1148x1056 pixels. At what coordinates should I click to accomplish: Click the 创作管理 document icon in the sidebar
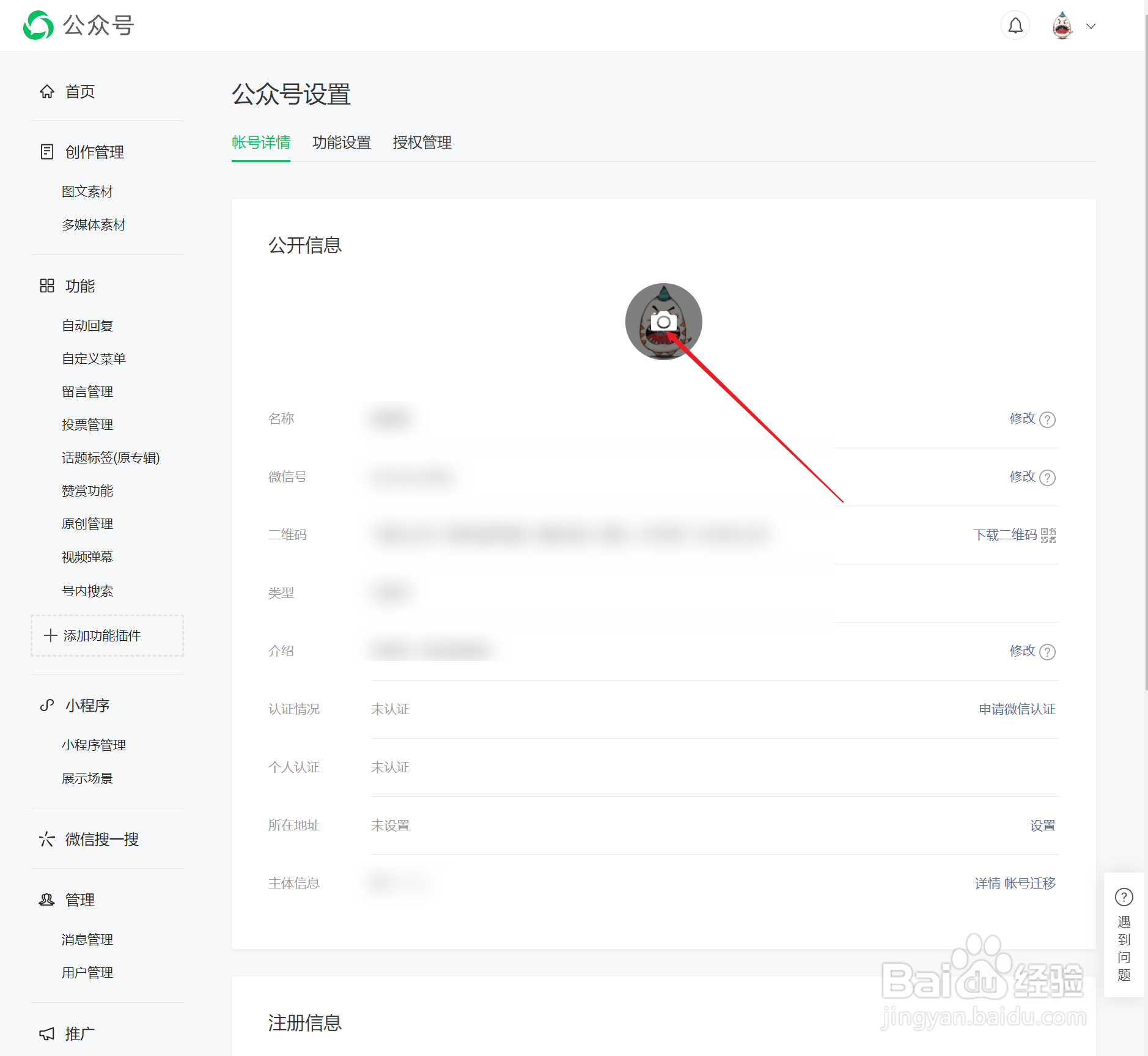pos(47,151)
